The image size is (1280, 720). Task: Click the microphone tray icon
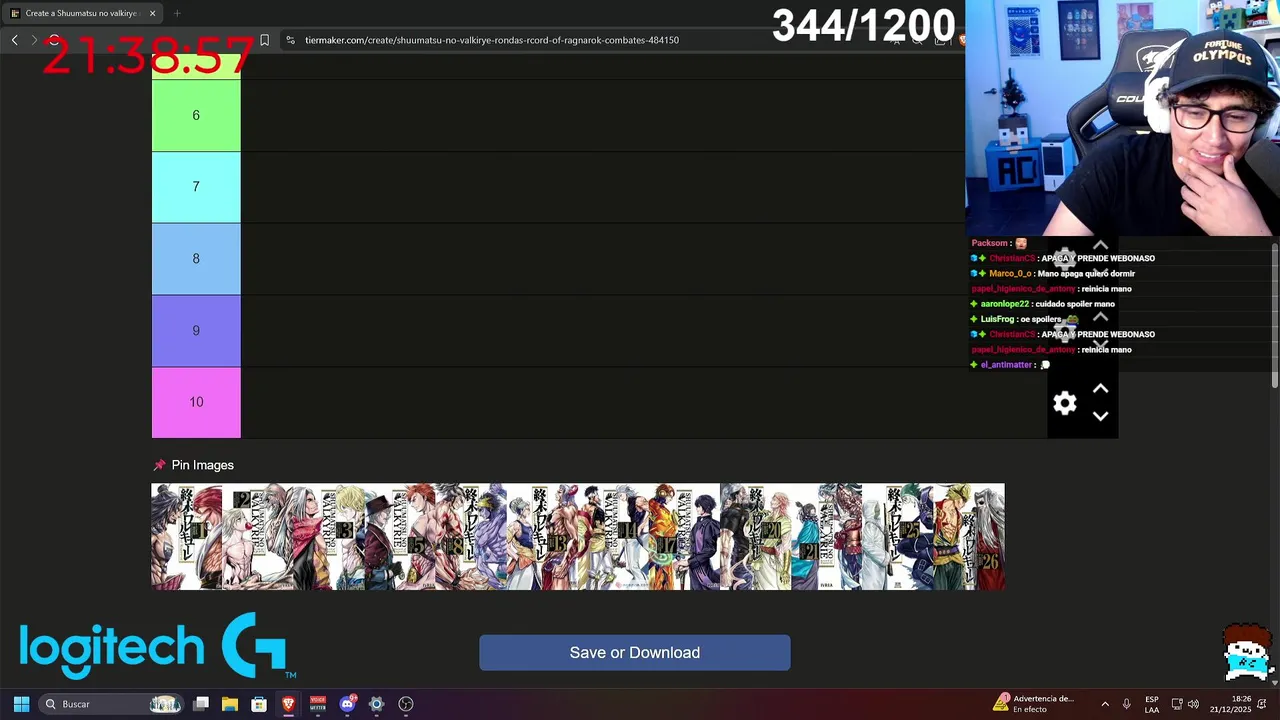point(1126,704)
